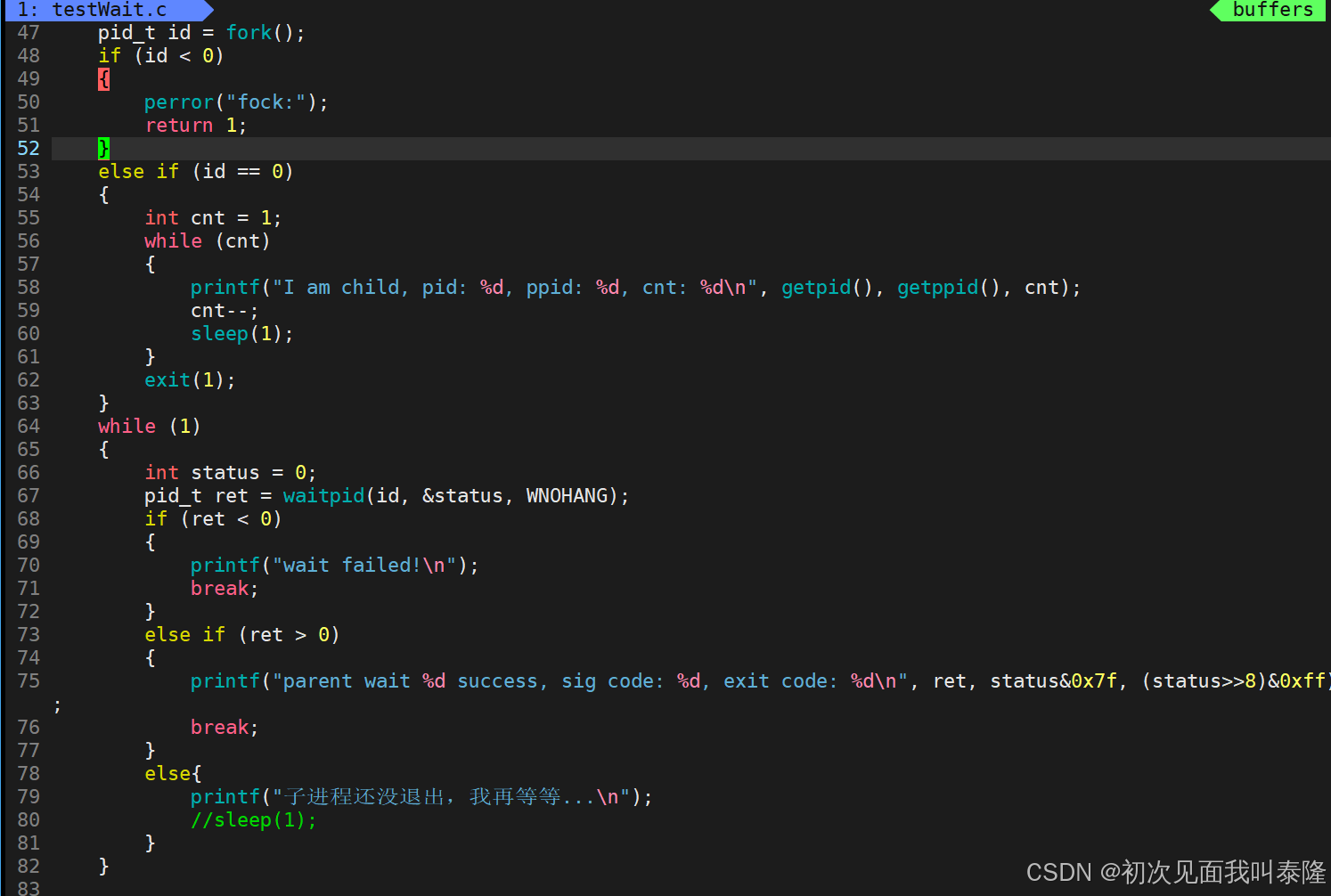Click the 'else{' on line 78
Image resolution: width=1331 pixels, height=896 pixels.
point(173,774)
